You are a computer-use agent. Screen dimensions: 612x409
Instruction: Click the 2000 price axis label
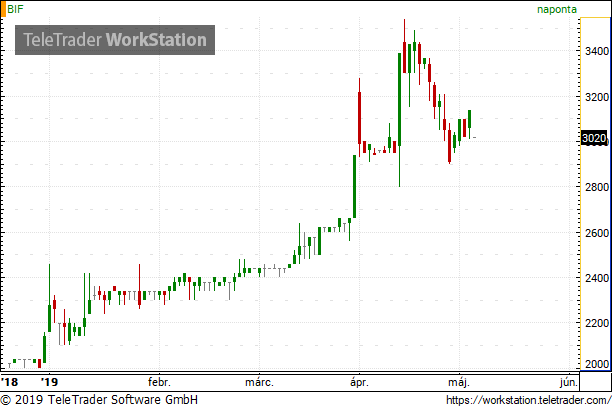597,364
